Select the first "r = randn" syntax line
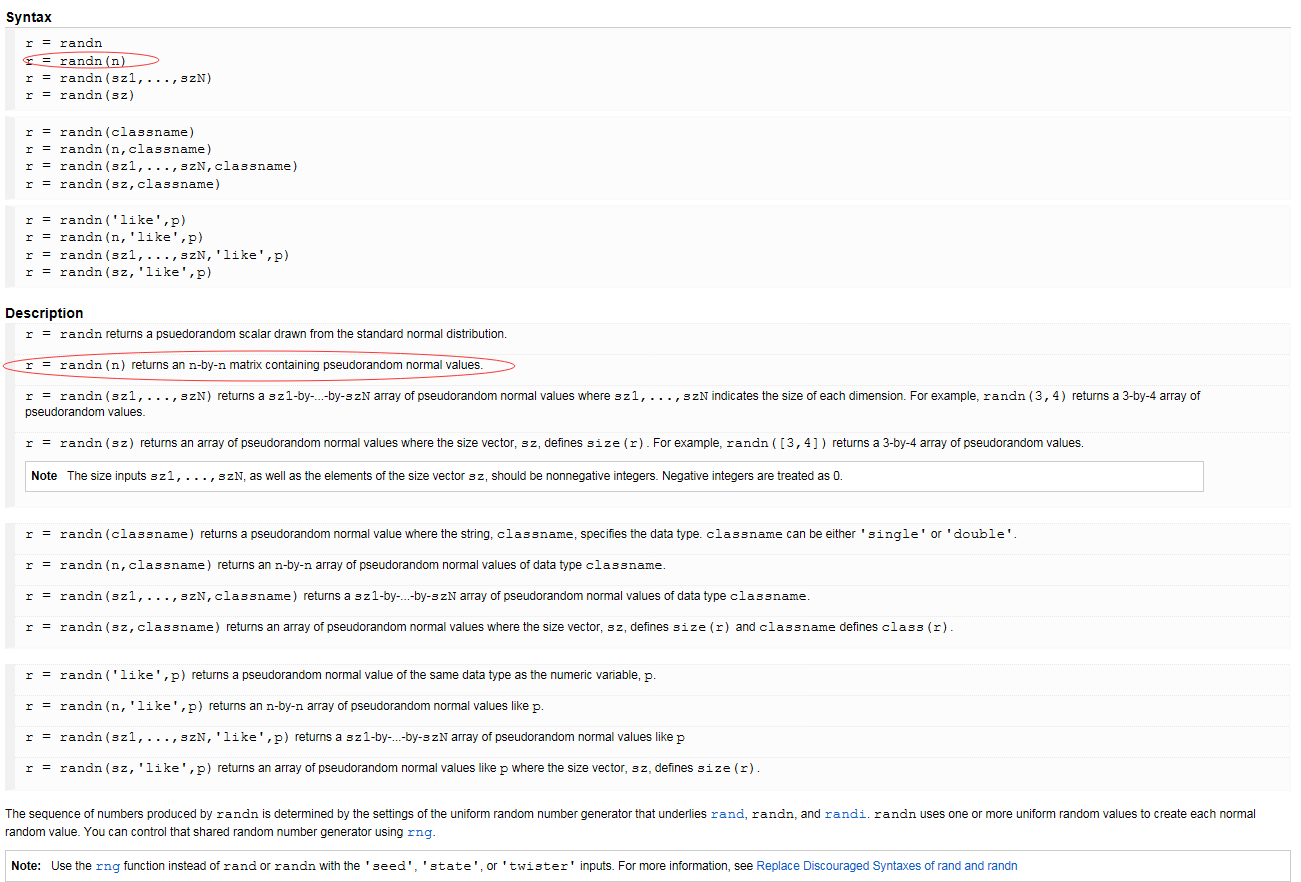The width and height of the screenshot is (1301, 882). coord(62,42)
